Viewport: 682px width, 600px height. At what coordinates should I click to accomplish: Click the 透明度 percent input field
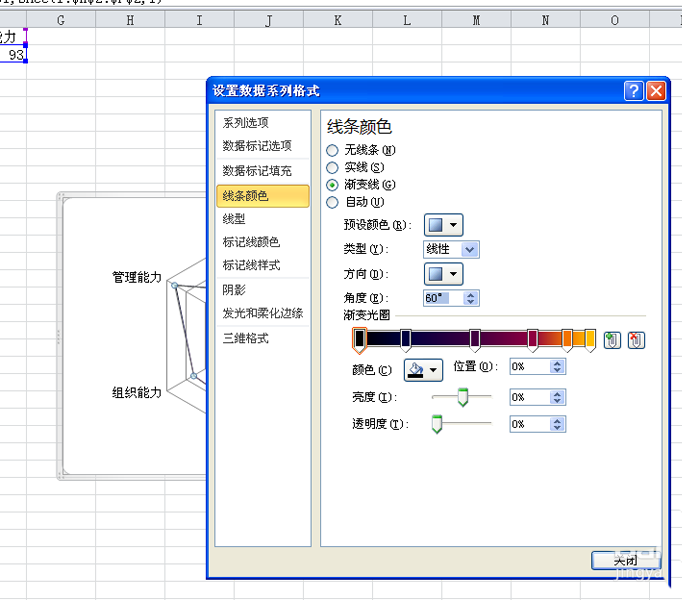pos(530,424)
